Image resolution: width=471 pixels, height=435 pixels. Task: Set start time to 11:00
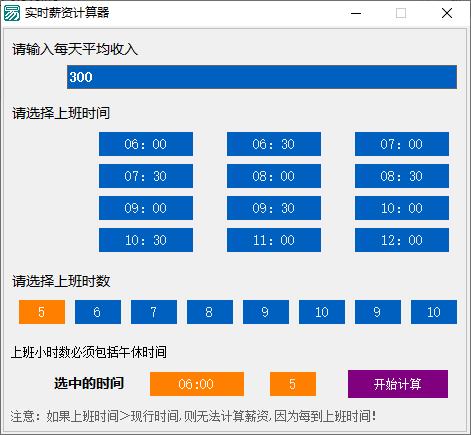click(274, 240)
